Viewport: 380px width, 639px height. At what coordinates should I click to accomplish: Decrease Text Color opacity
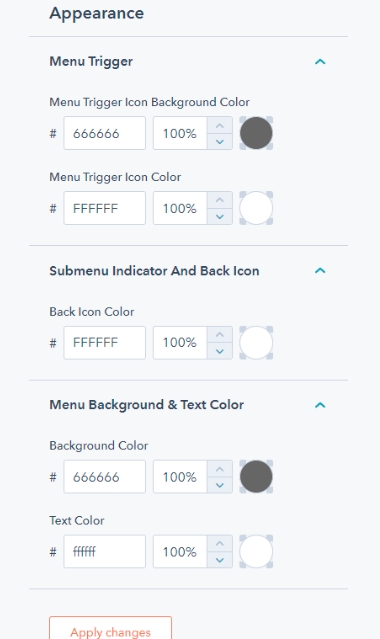point(220,560)
